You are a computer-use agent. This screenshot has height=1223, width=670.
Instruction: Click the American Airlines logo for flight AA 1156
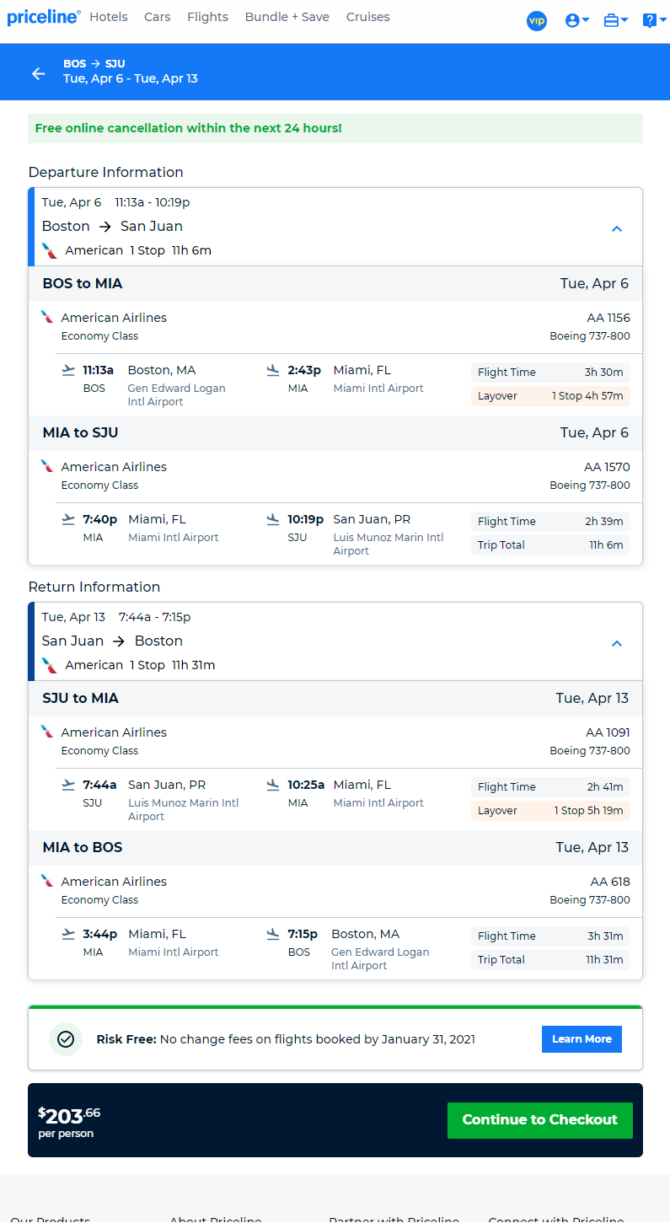pyautogui.click(x=47, y=317)
